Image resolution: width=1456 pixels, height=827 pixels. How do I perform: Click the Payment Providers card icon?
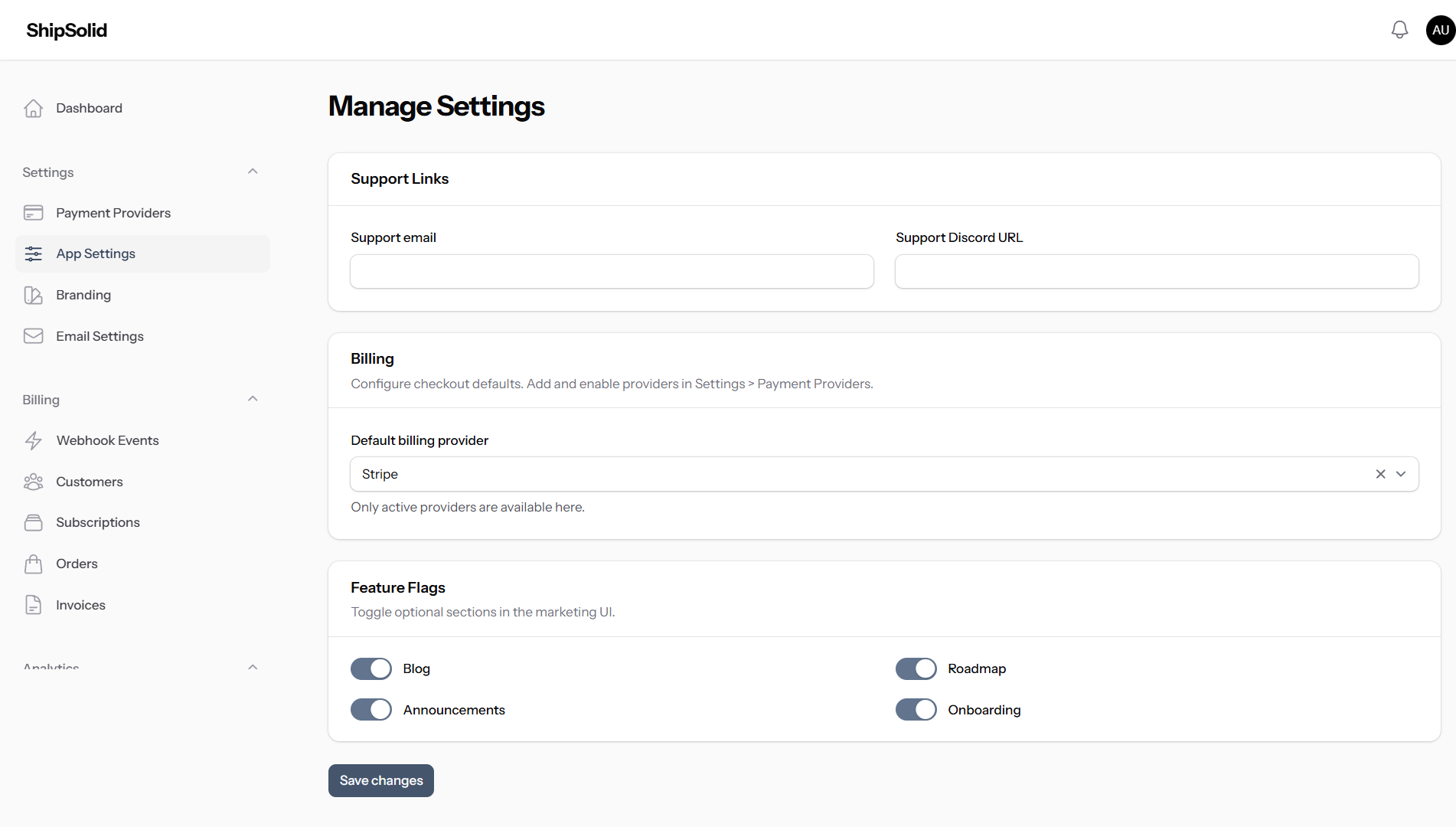coord(33,213)
